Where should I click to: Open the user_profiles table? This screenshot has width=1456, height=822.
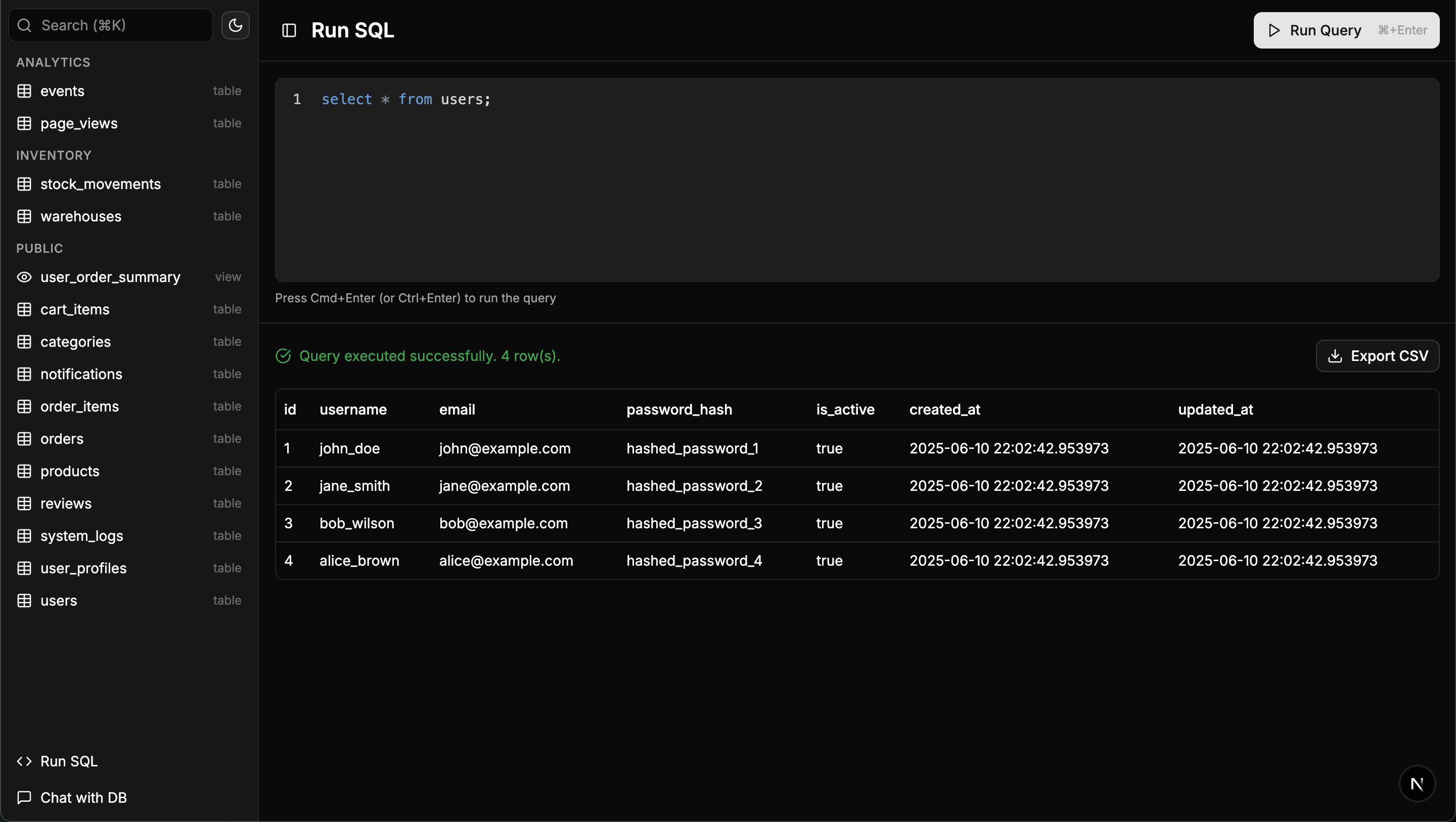[x=129, y=568]
